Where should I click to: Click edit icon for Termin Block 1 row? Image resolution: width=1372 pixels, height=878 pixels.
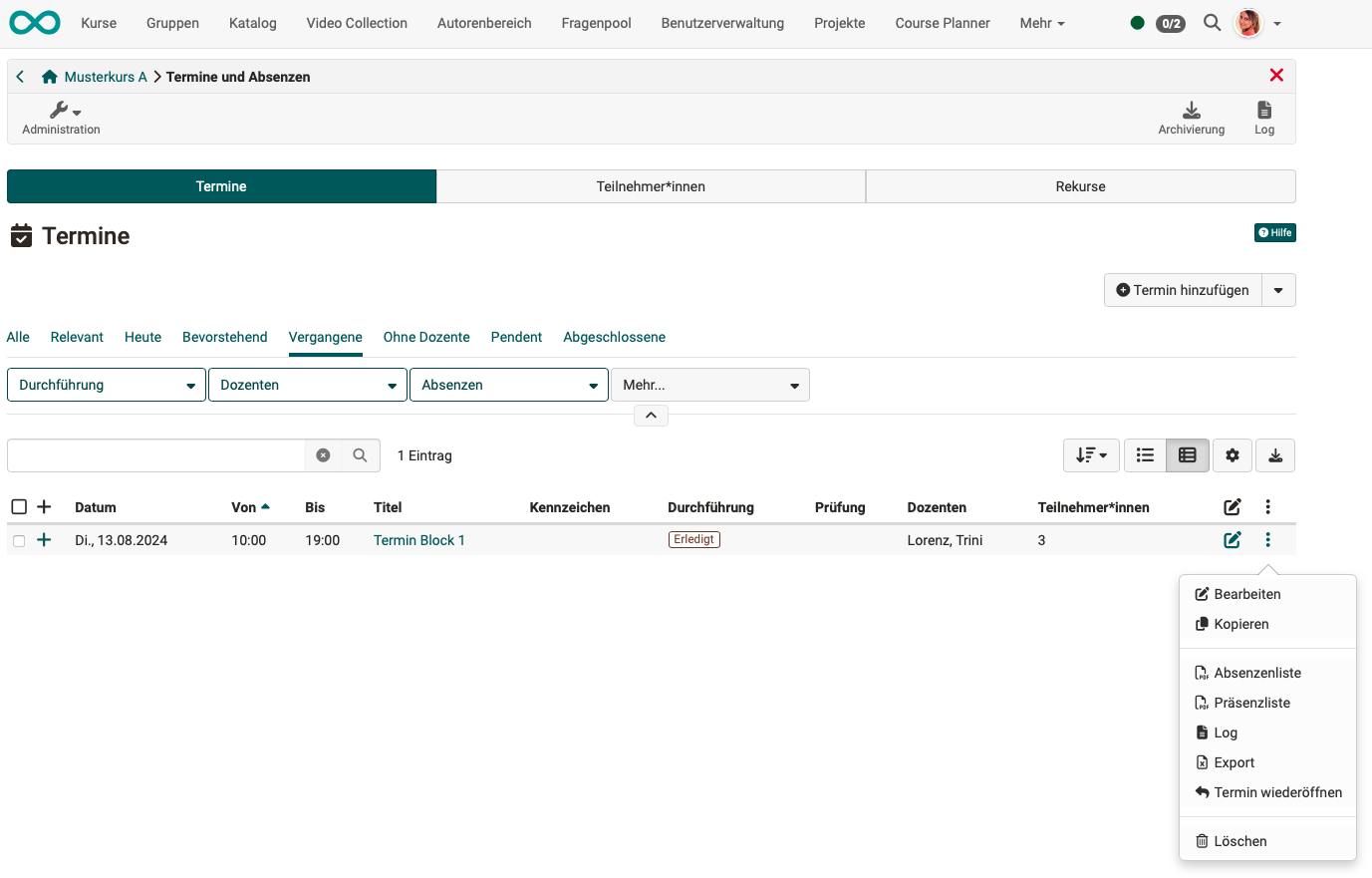[1233, 540]
